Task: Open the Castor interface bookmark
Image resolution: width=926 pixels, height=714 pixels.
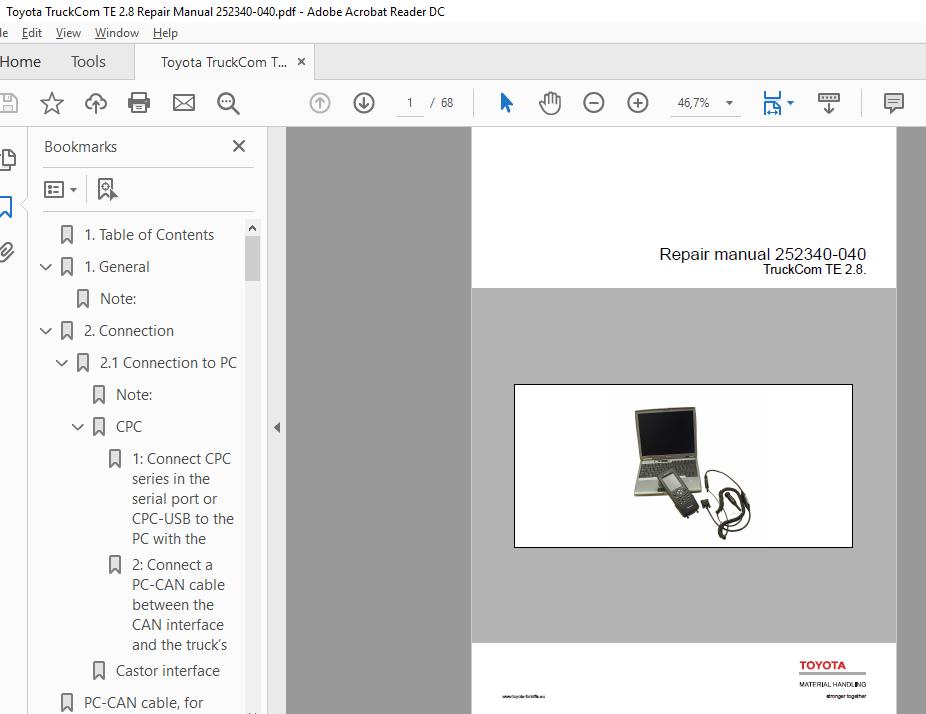Action: [x=167, y=671]
